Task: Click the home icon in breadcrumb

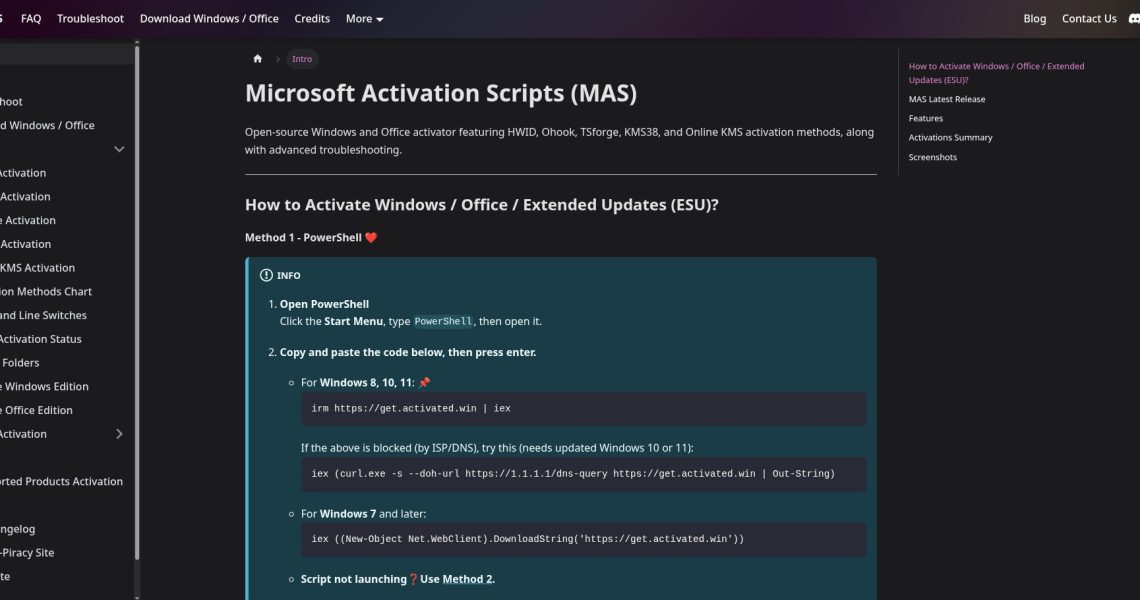Action: [258, 59]
